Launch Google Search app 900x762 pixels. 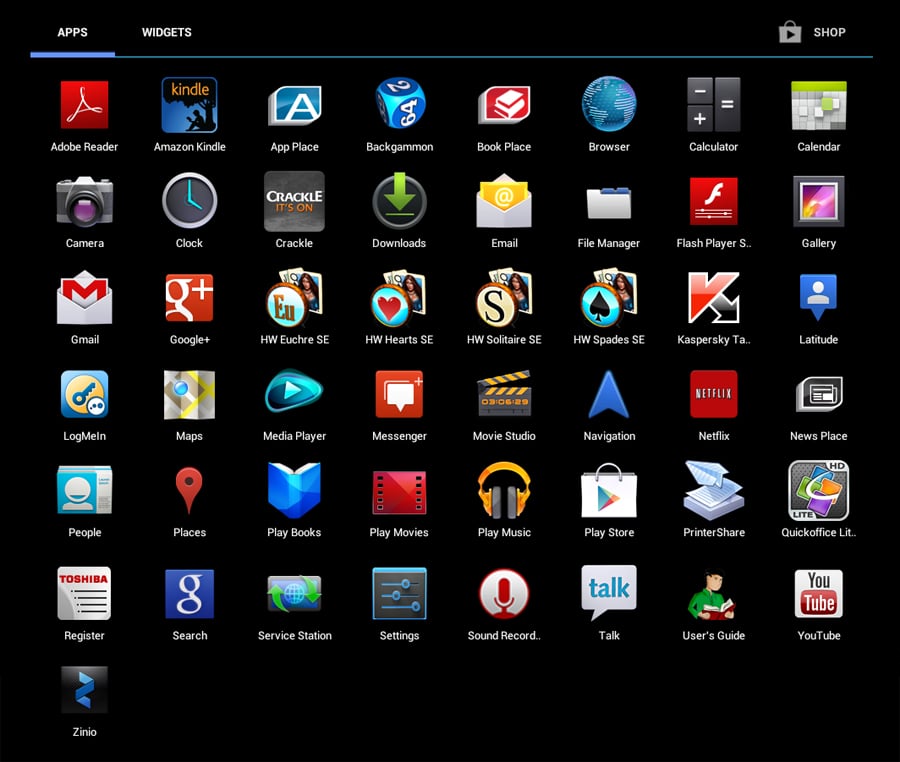pyautogui.click(x=189, y=594)
